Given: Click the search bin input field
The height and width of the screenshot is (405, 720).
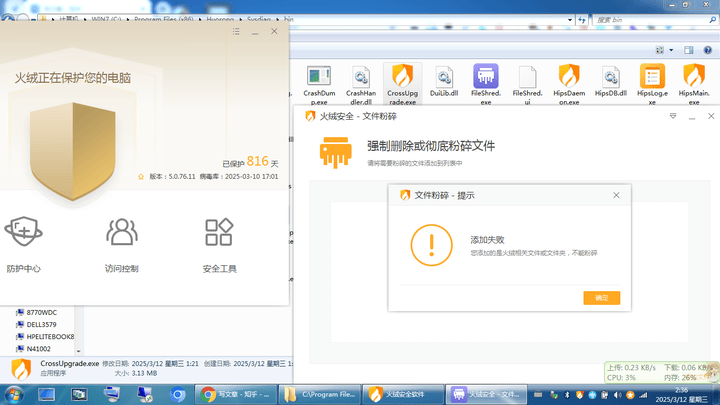Looking at the screenshot, I should pyautogui.click(x=650, y=20).
